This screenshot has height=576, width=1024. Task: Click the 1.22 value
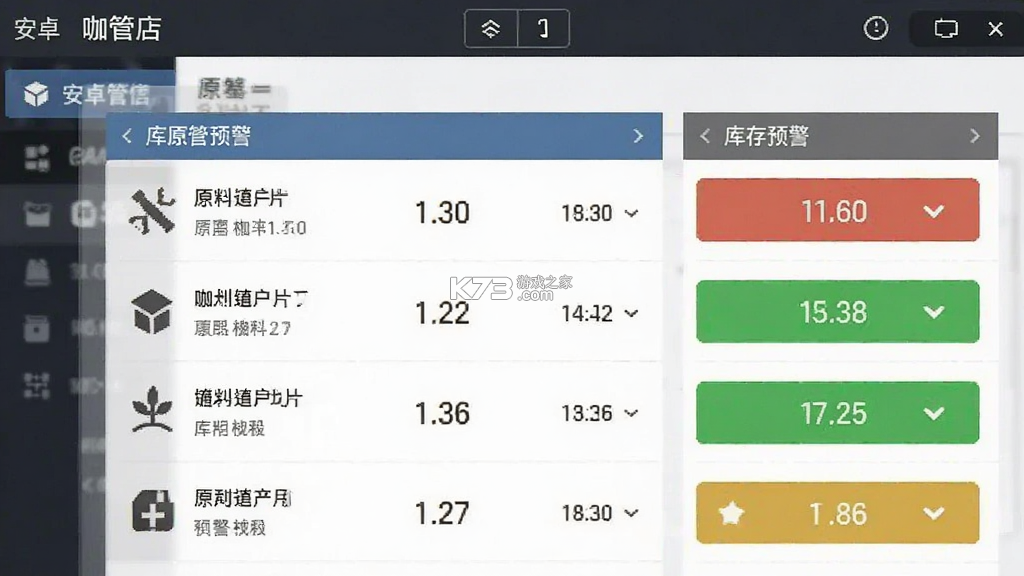[x=442, y=313]
